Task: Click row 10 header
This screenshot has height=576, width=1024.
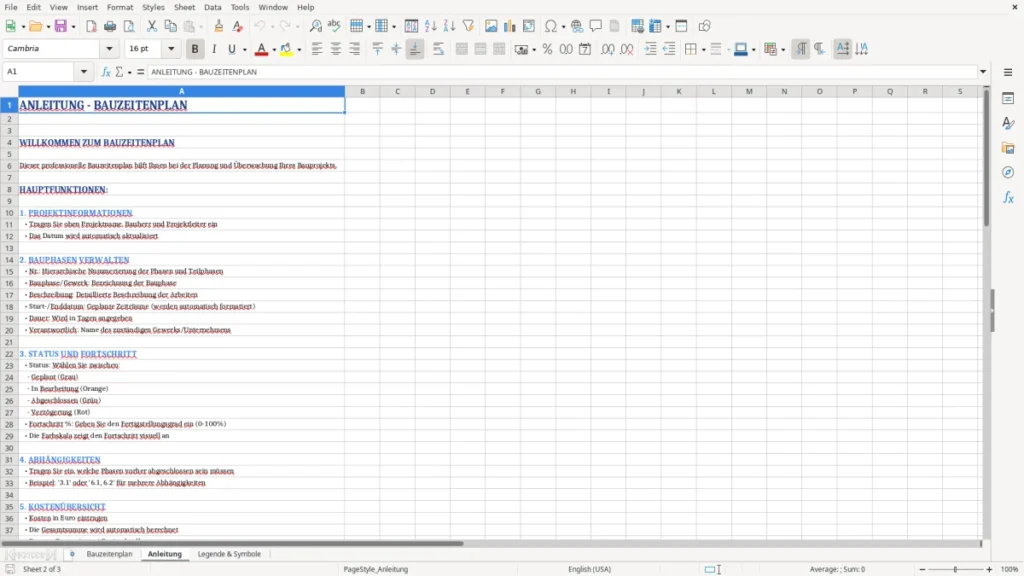Action: (x=9, y=213)
